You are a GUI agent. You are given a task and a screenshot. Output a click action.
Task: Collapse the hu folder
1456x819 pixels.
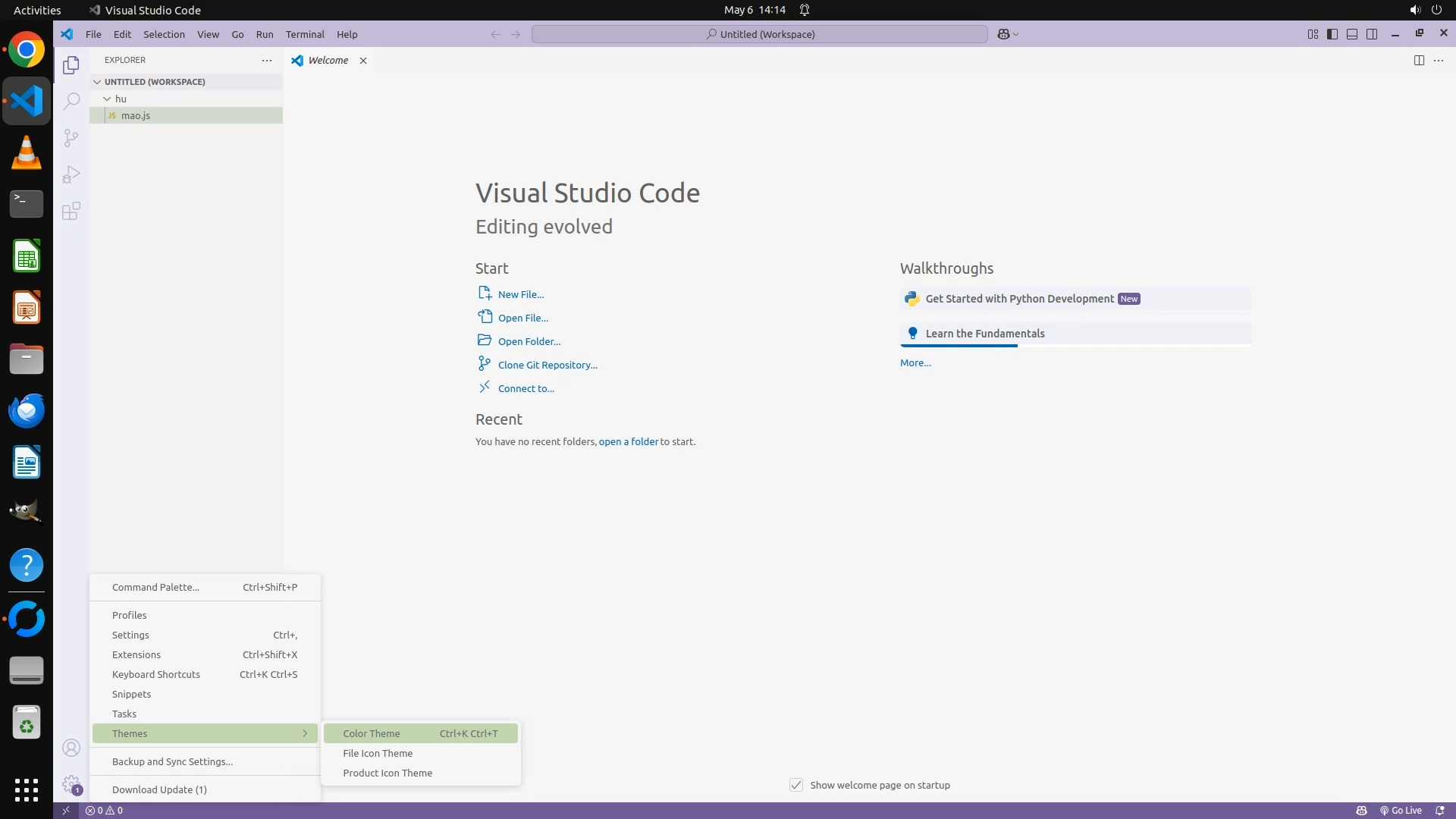click(108, 99)
